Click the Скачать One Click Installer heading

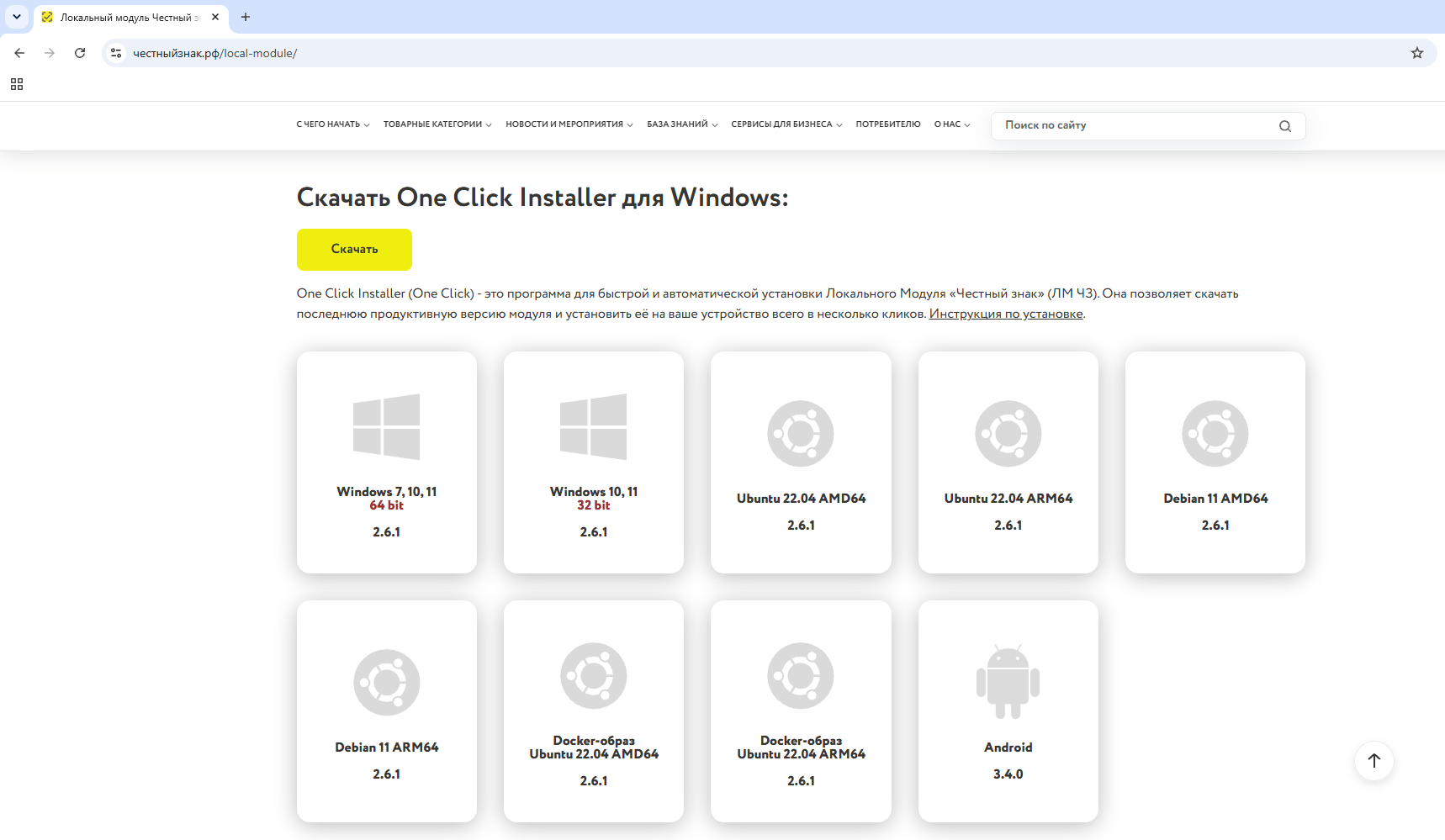point(543,198)
